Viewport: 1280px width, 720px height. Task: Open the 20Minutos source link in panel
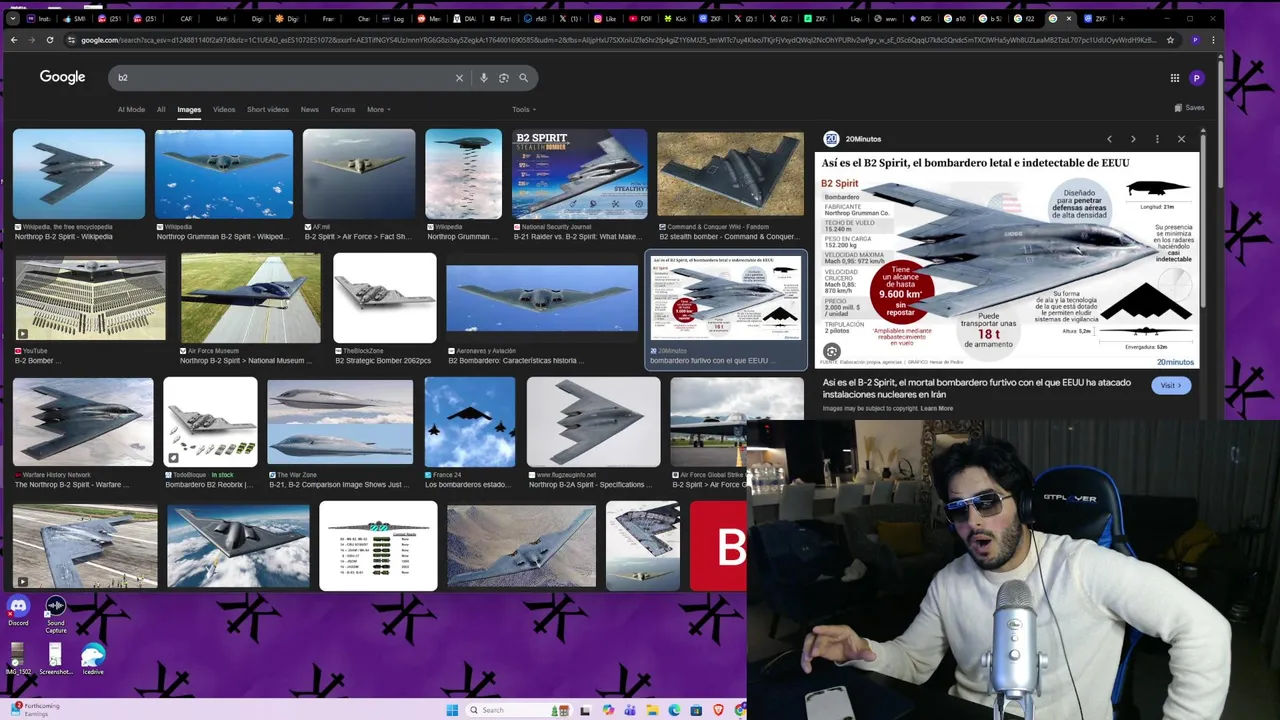tap(852, 139)
